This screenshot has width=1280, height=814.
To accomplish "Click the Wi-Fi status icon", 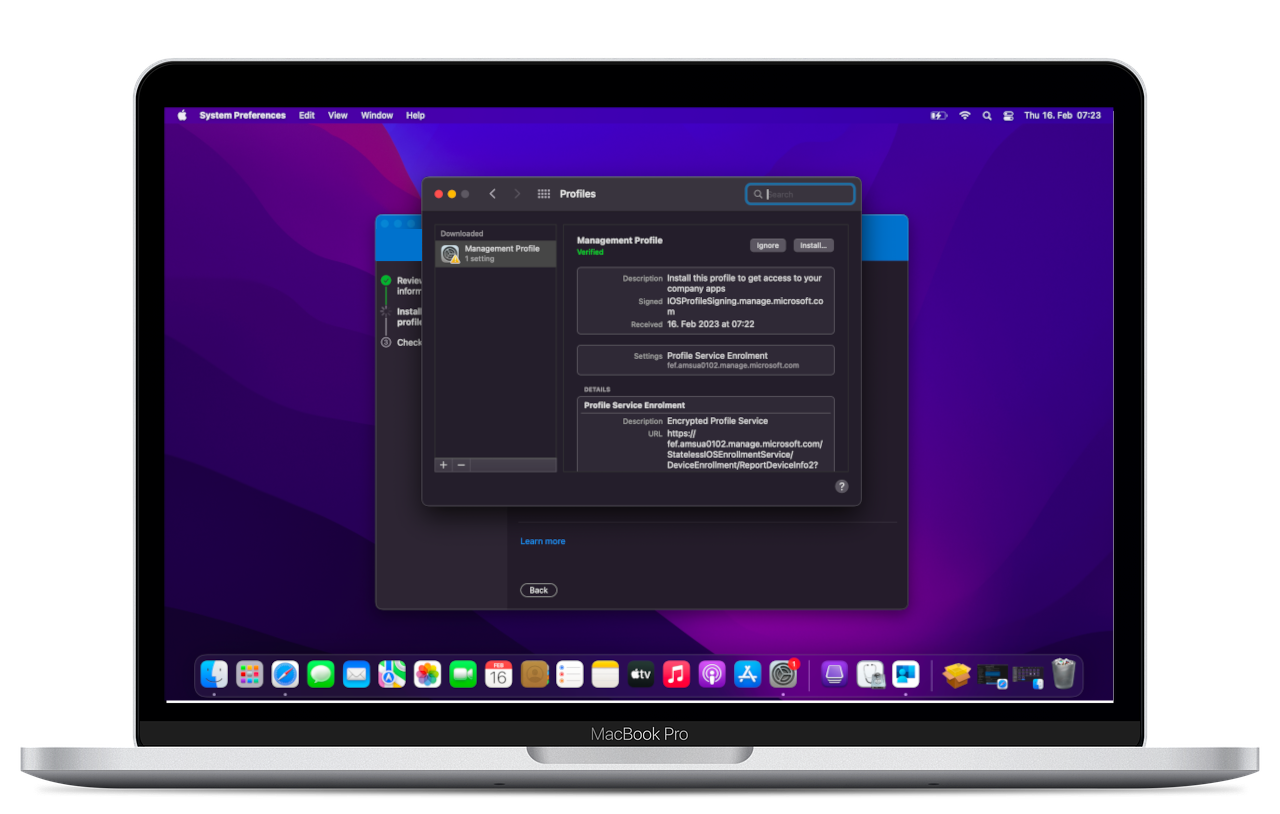I will pyautogui.click(x=964, y=116).
